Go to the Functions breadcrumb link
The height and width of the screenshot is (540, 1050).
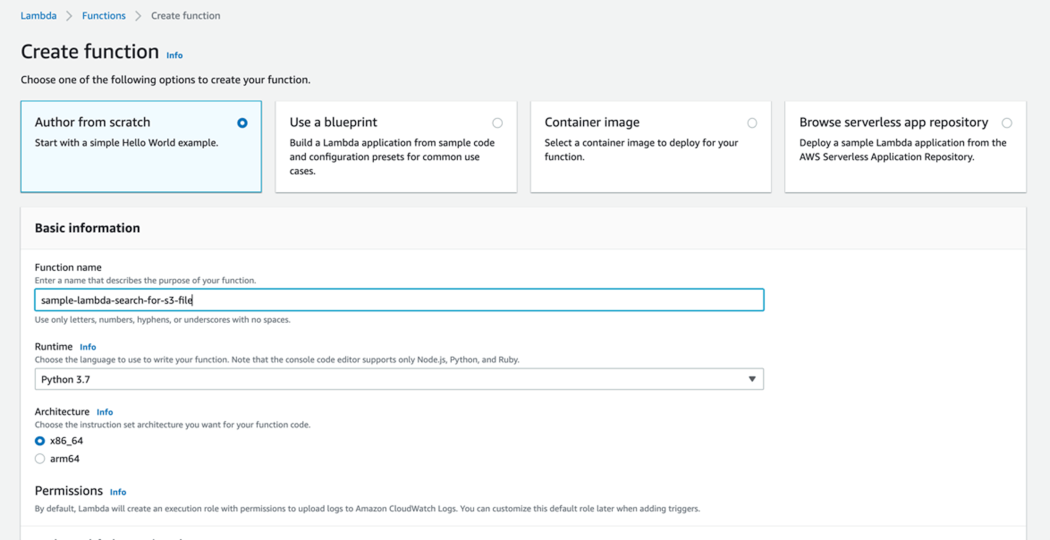coord(103,15)
